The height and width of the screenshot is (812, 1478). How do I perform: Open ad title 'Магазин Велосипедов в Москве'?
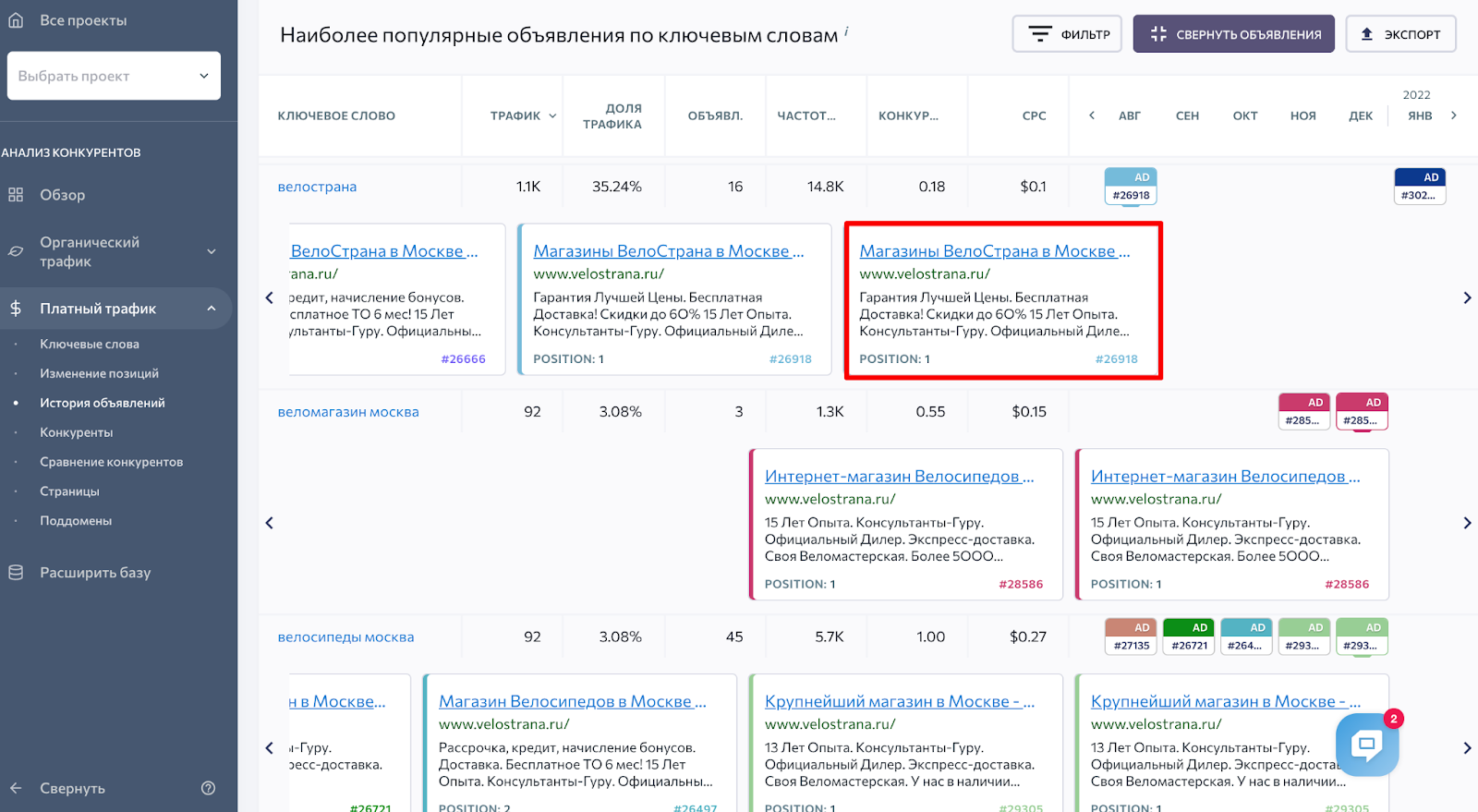point(572,702)
